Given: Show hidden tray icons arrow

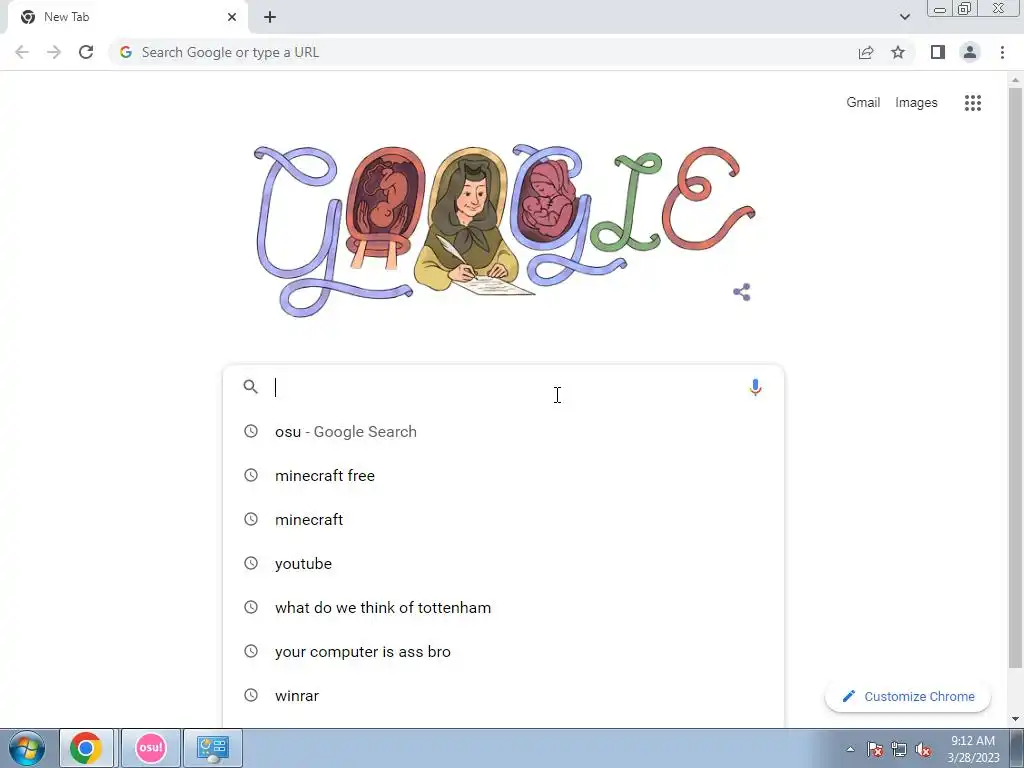Looking at the screenshot, I should (850, 749).
